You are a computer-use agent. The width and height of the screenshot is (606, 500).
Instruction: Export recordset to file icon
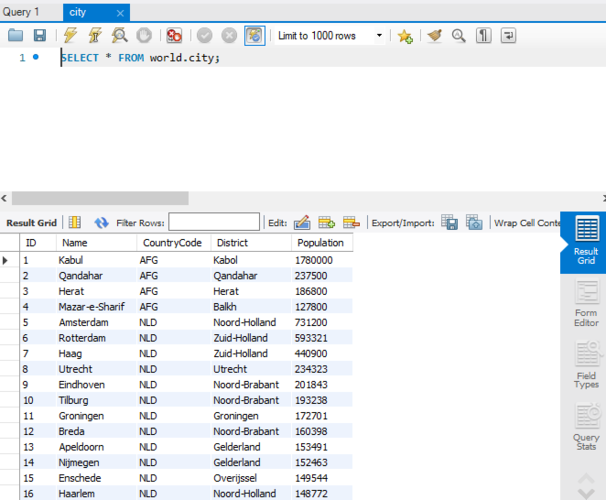tap(449, 223)
